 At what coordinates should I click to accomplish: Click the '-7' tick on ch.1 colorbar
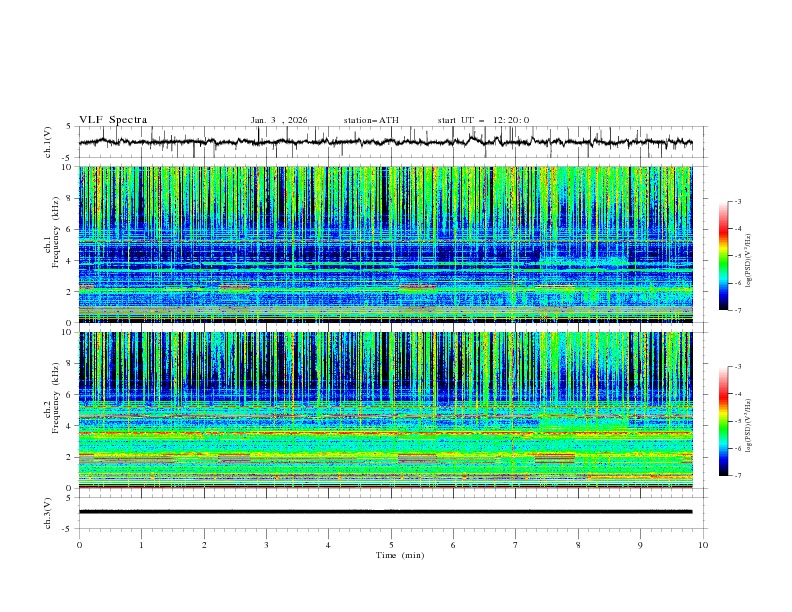(x=737, y=310)
